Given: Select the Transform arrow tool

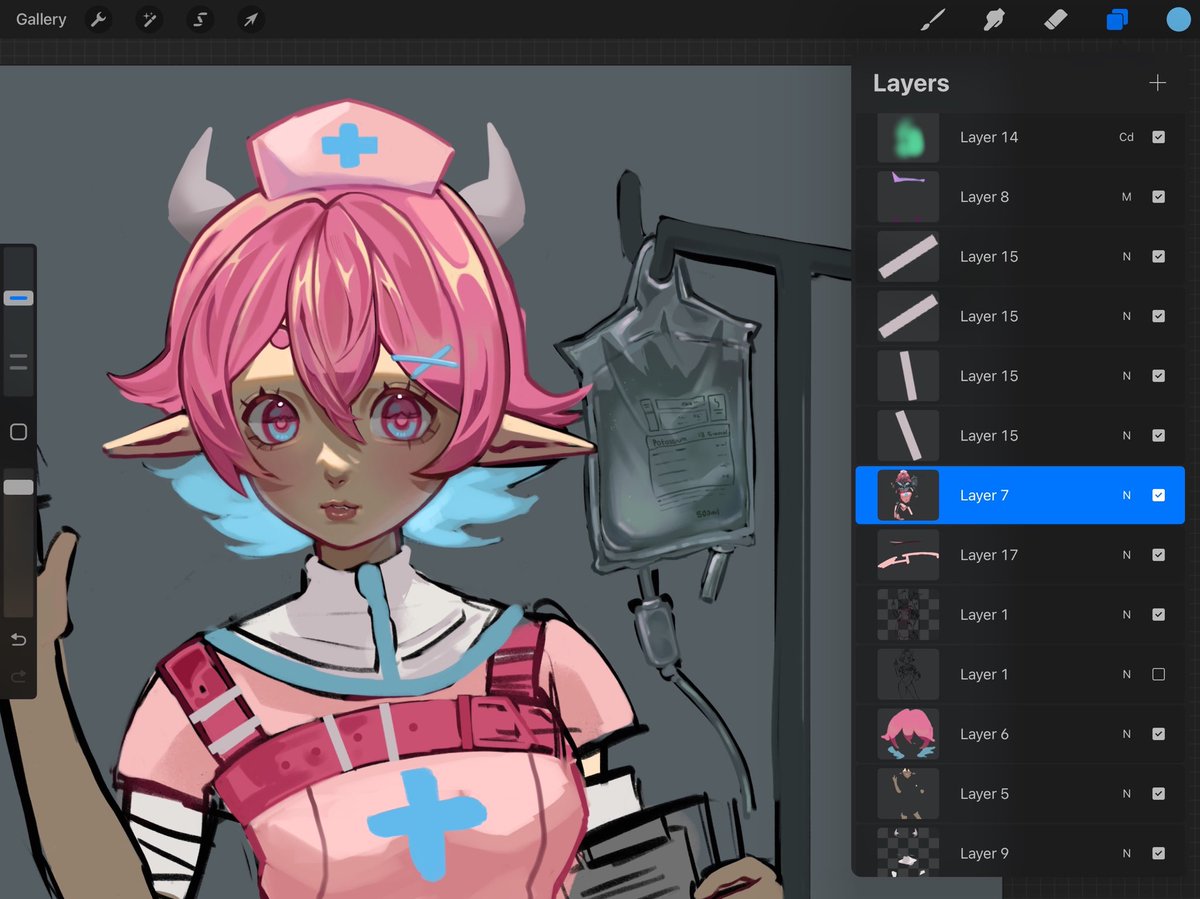Looking at the screenshot, I should point(250,19).
